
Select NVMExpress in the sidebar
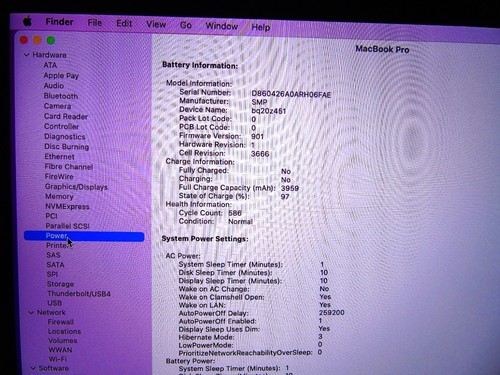(67, 207)
